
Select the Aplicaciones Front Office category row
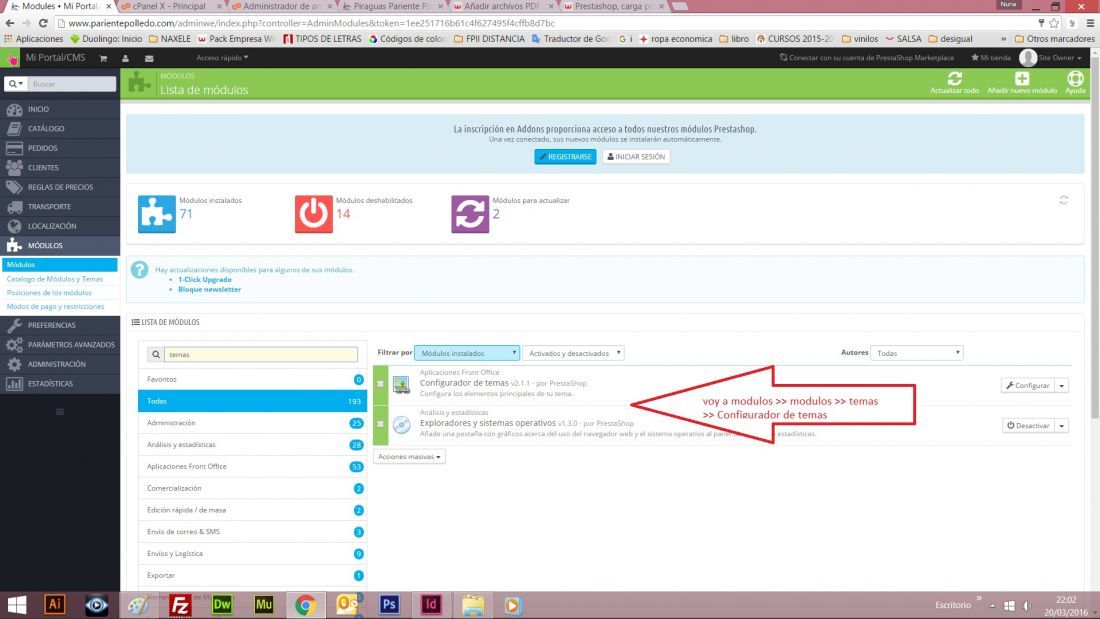click(x=253, y=466)
